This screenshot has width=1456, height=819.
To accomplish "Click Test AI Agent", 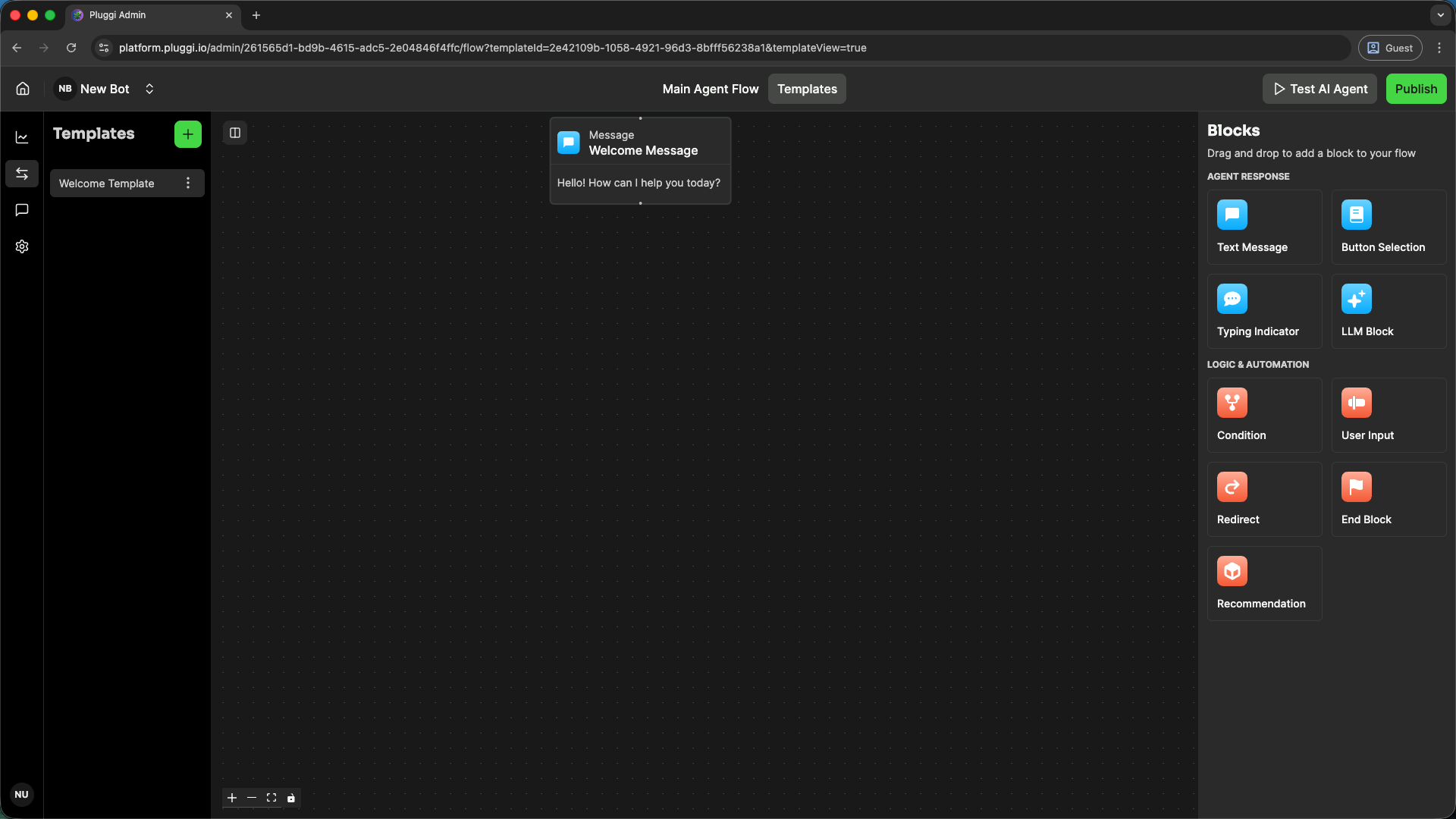I will tap(1319, 89).
